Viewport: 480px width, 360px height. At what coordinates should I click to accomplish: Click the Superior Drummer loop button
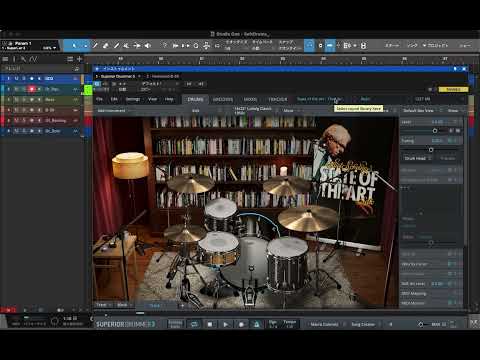point(194,324)
